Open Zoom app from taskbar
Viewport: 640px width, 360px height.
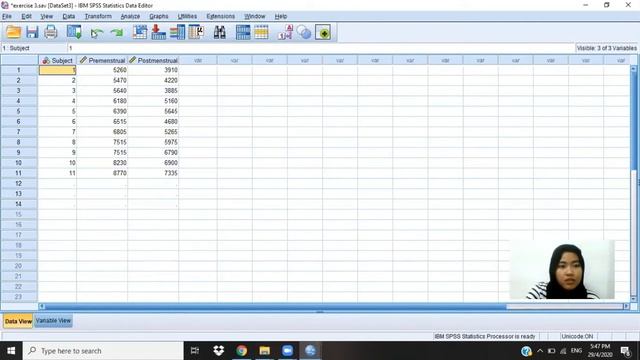pyautogui.click(x=287, y=351)
